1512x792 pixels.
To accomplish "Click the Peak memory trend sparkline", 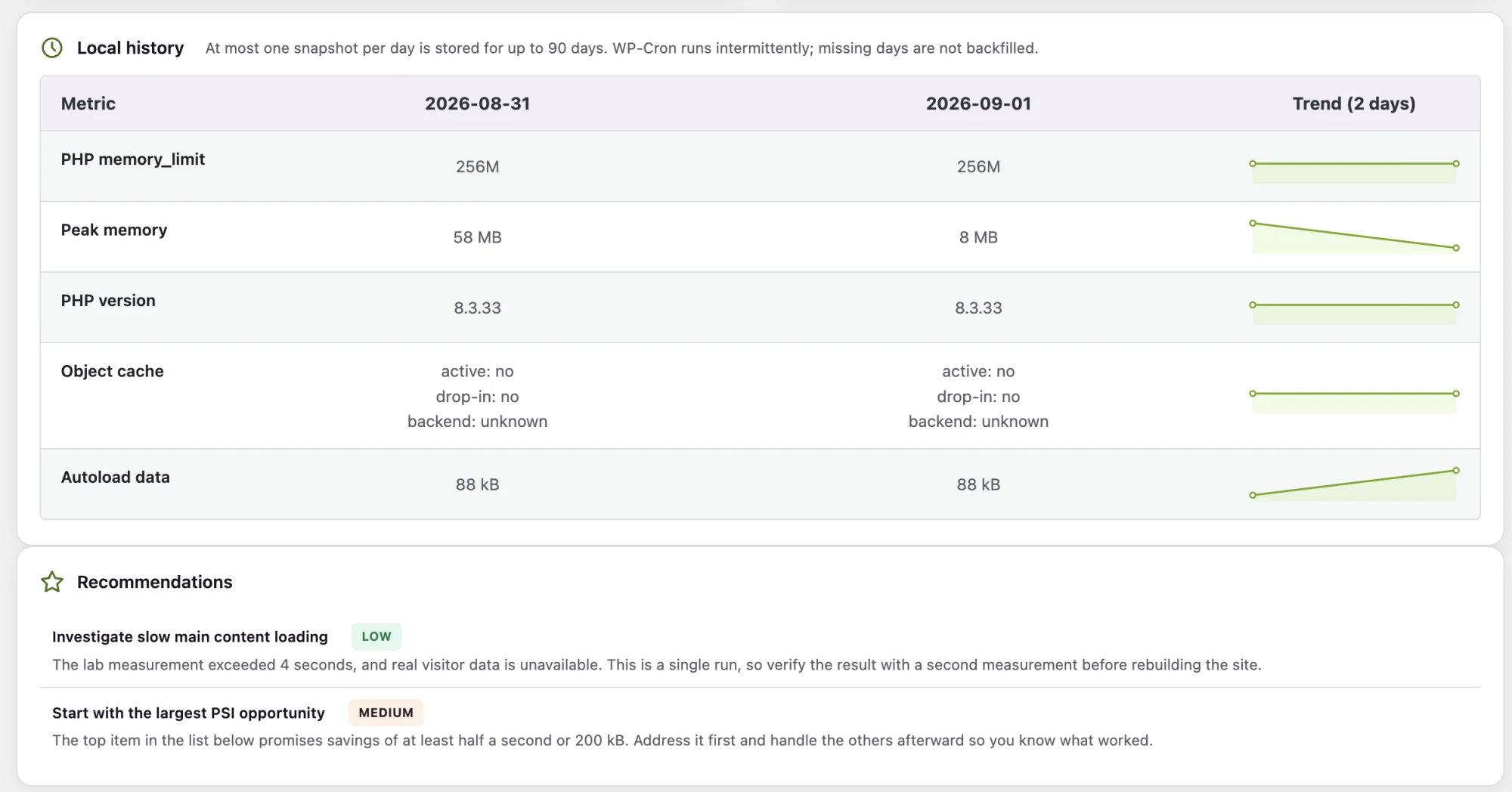I will pos(1354,237).
